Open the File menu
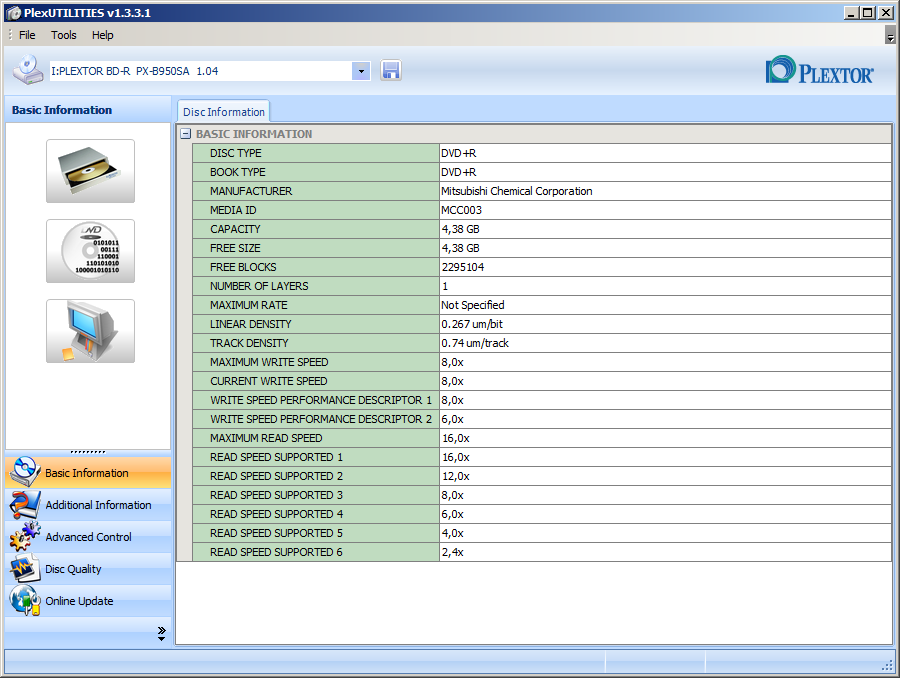Screen dimensions: 900x678 pyautogui.click(x=27, y=35)
